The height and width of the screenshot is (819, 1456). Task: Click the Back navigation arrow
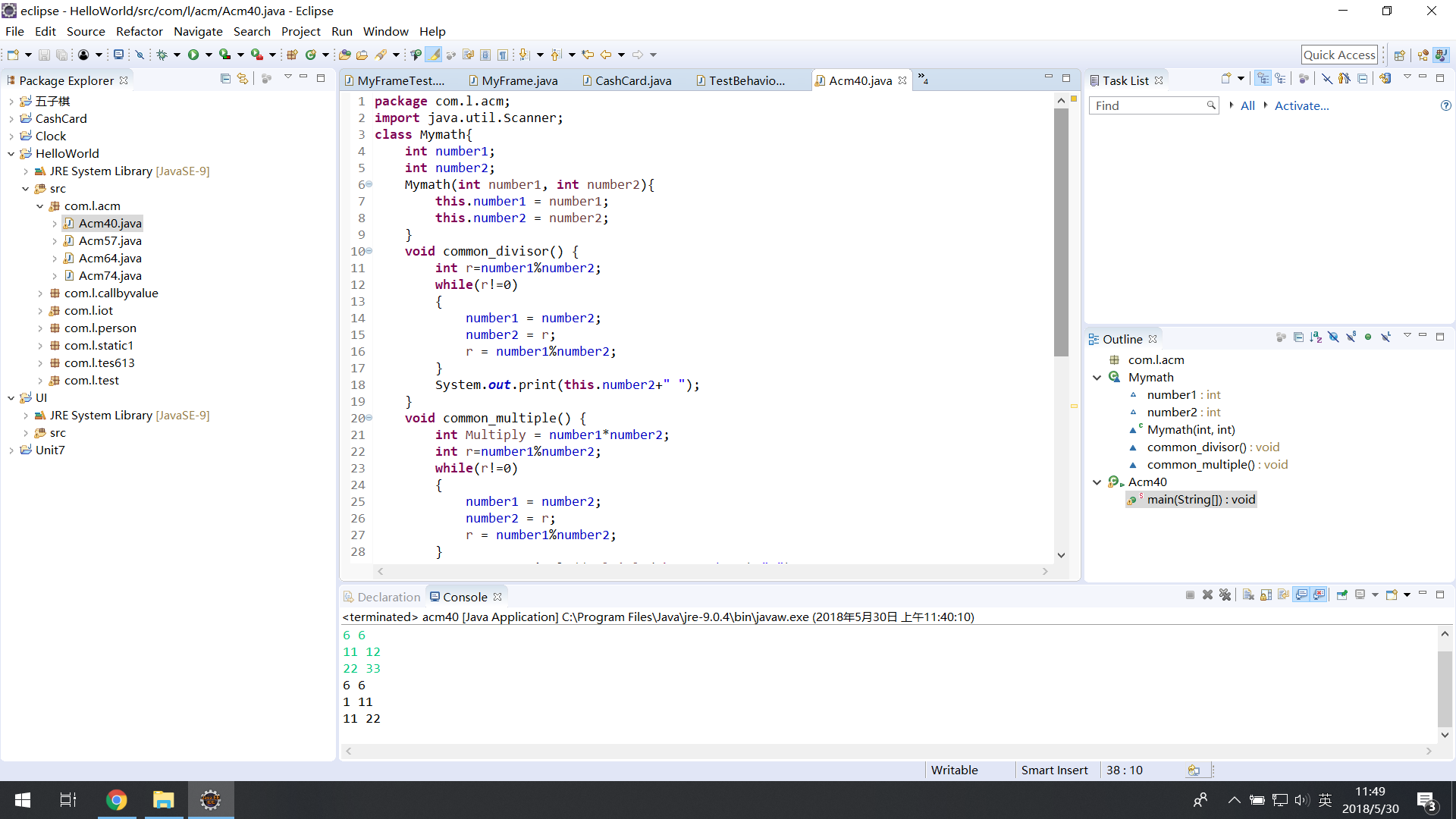click(606, 55)
